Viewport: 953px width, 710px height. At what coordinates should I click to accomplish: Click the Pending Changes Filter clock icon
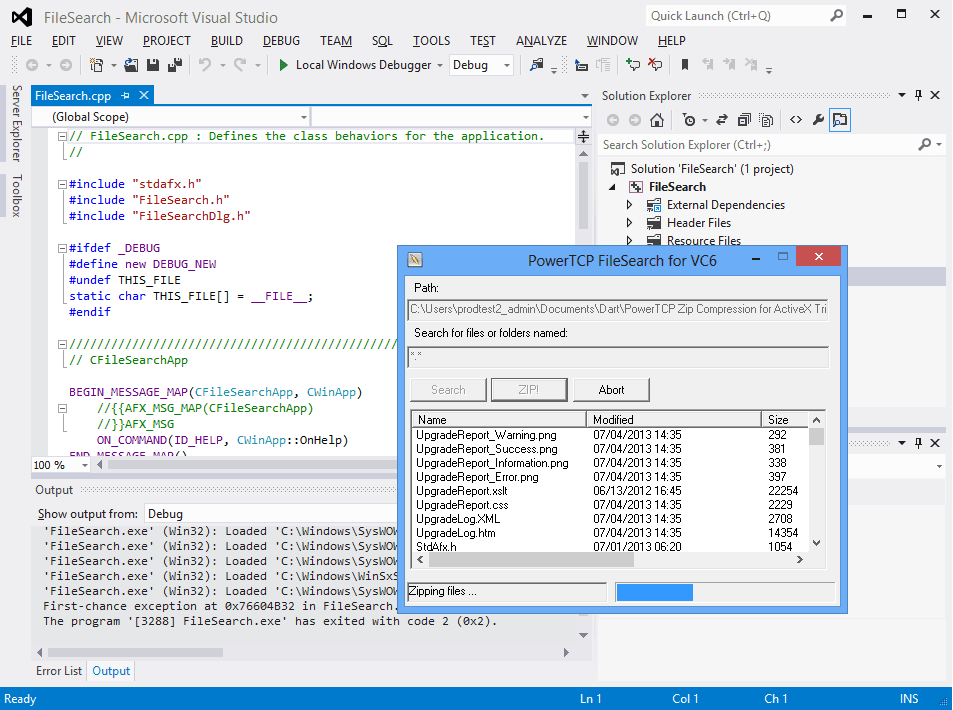pos(689,120)
